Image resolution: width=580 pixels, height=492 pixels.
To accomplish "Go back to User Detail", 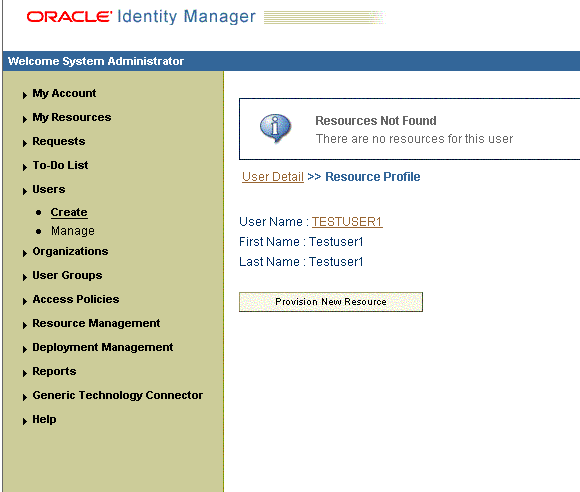I will (273, 177).
